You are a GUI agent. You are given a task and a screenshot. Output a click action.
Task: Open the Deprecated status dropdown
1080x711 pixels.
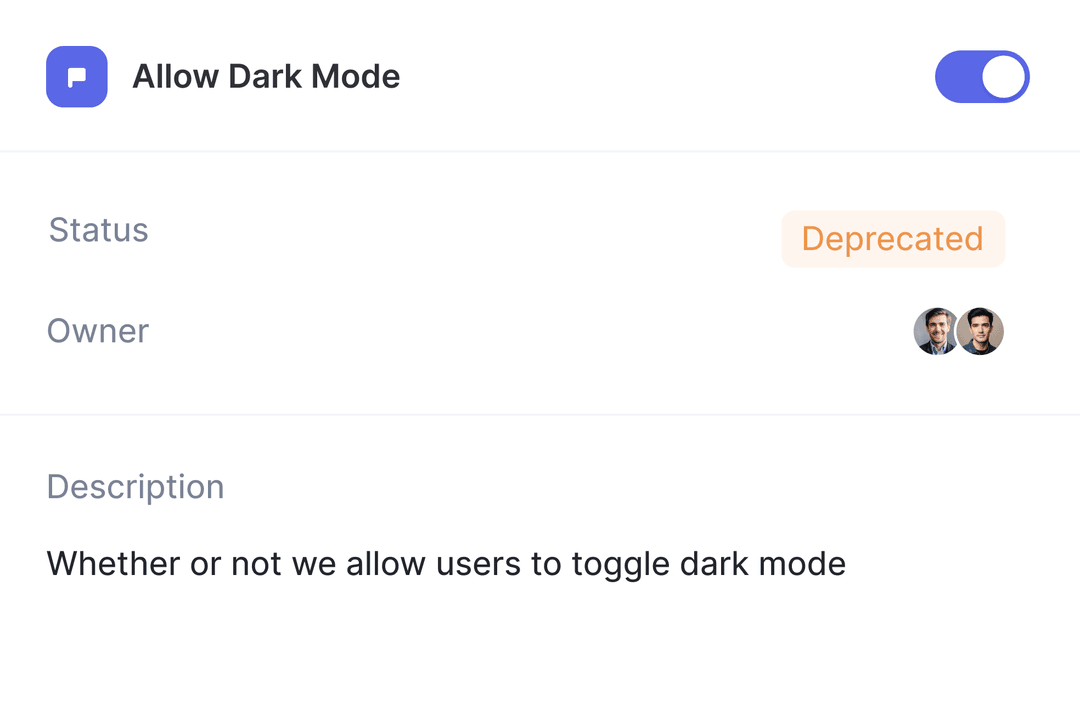point(892,239)
